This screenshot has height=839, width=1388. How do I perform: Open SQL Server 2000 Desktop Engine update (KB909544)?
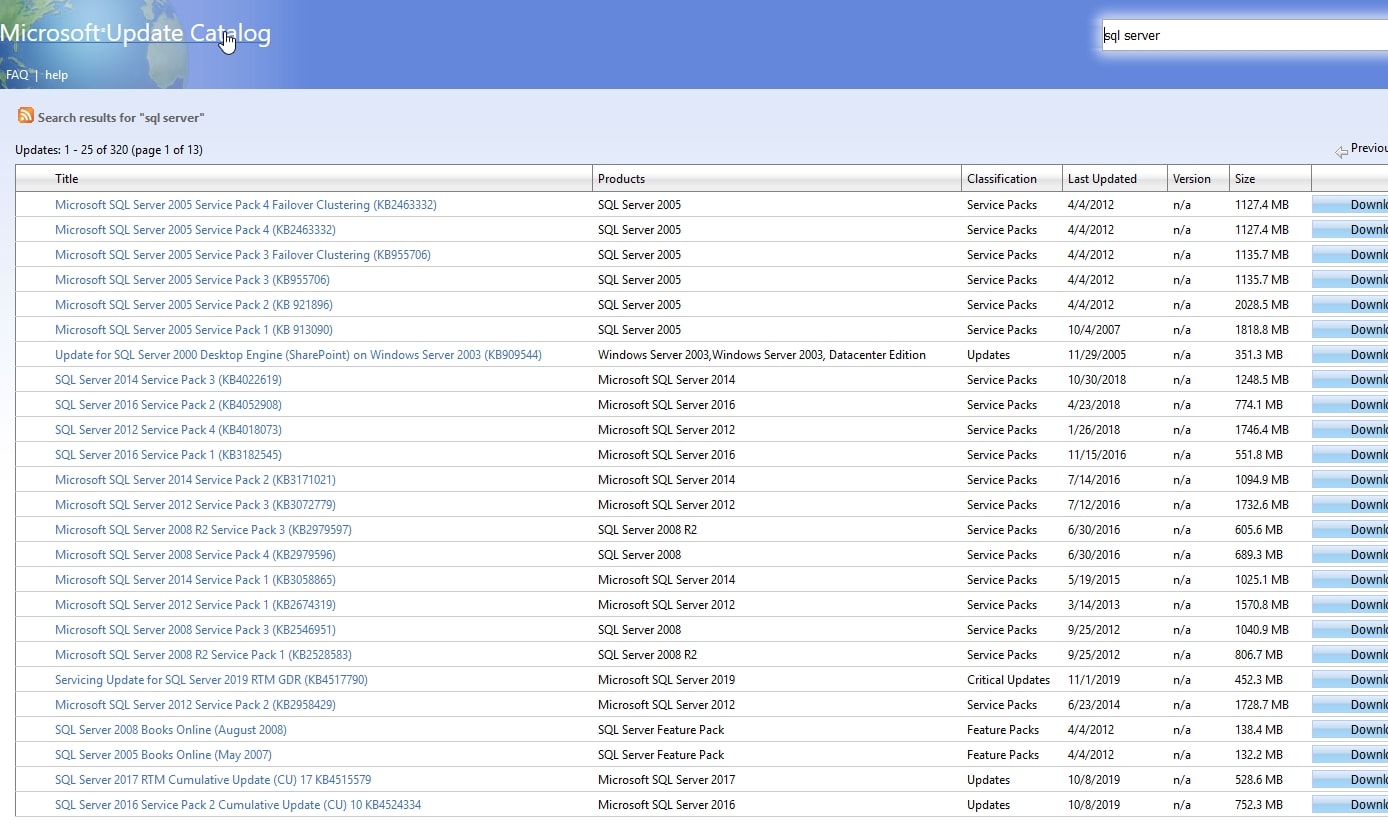pyautogui.click(x=298, y=355)
